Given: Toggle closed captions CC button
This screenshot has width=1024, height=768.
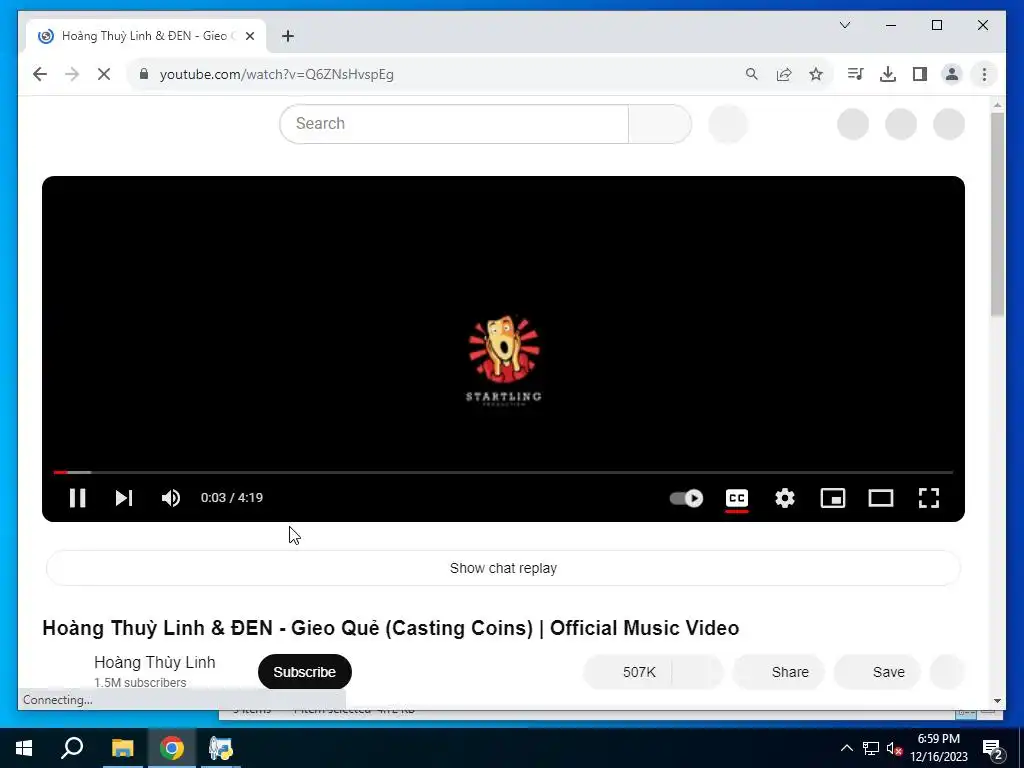Looking at the screenshot, I should pyautogui.click(x=737, y=498).
